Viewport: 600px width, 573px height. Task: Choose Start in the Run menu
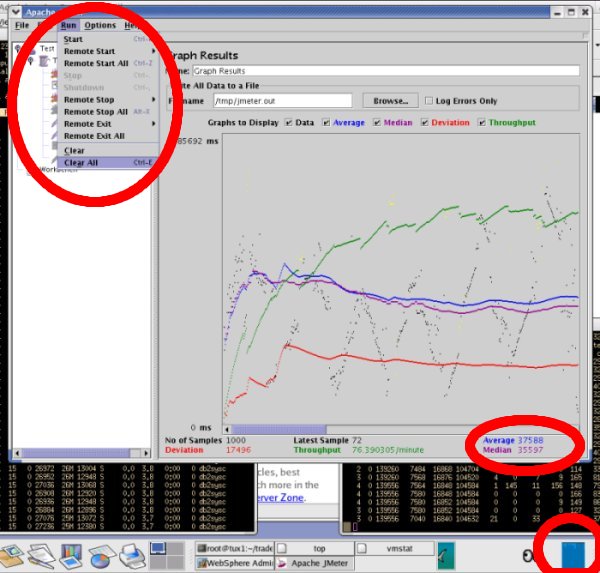tap(73, 39)
